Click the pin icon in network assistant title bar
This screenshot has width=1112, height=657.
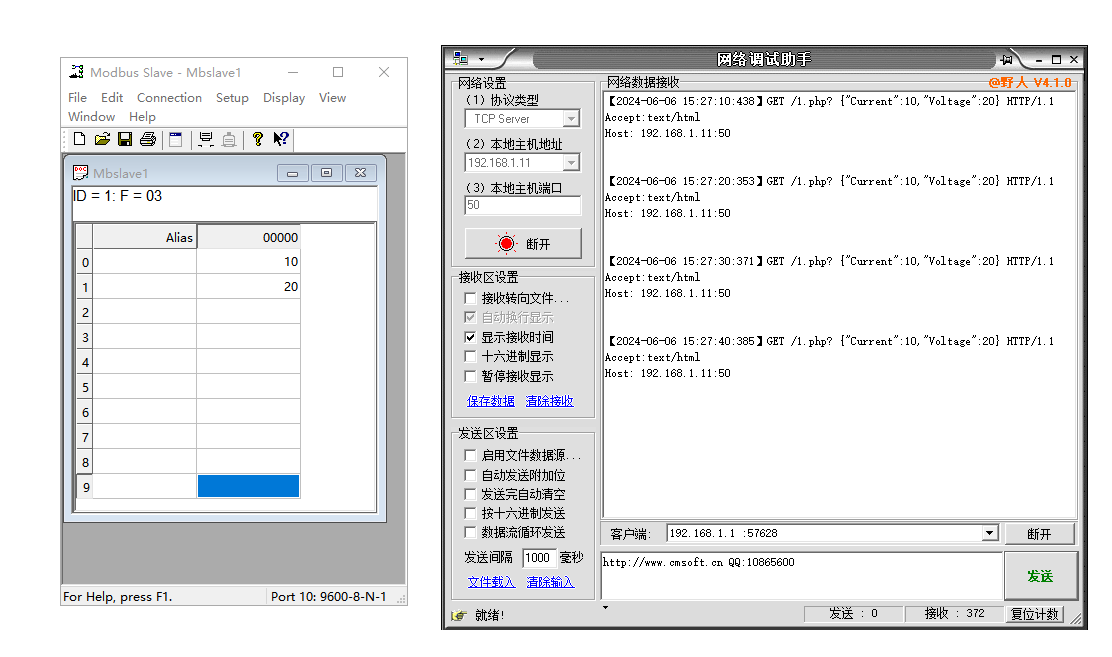click(x=1006, y=60)
